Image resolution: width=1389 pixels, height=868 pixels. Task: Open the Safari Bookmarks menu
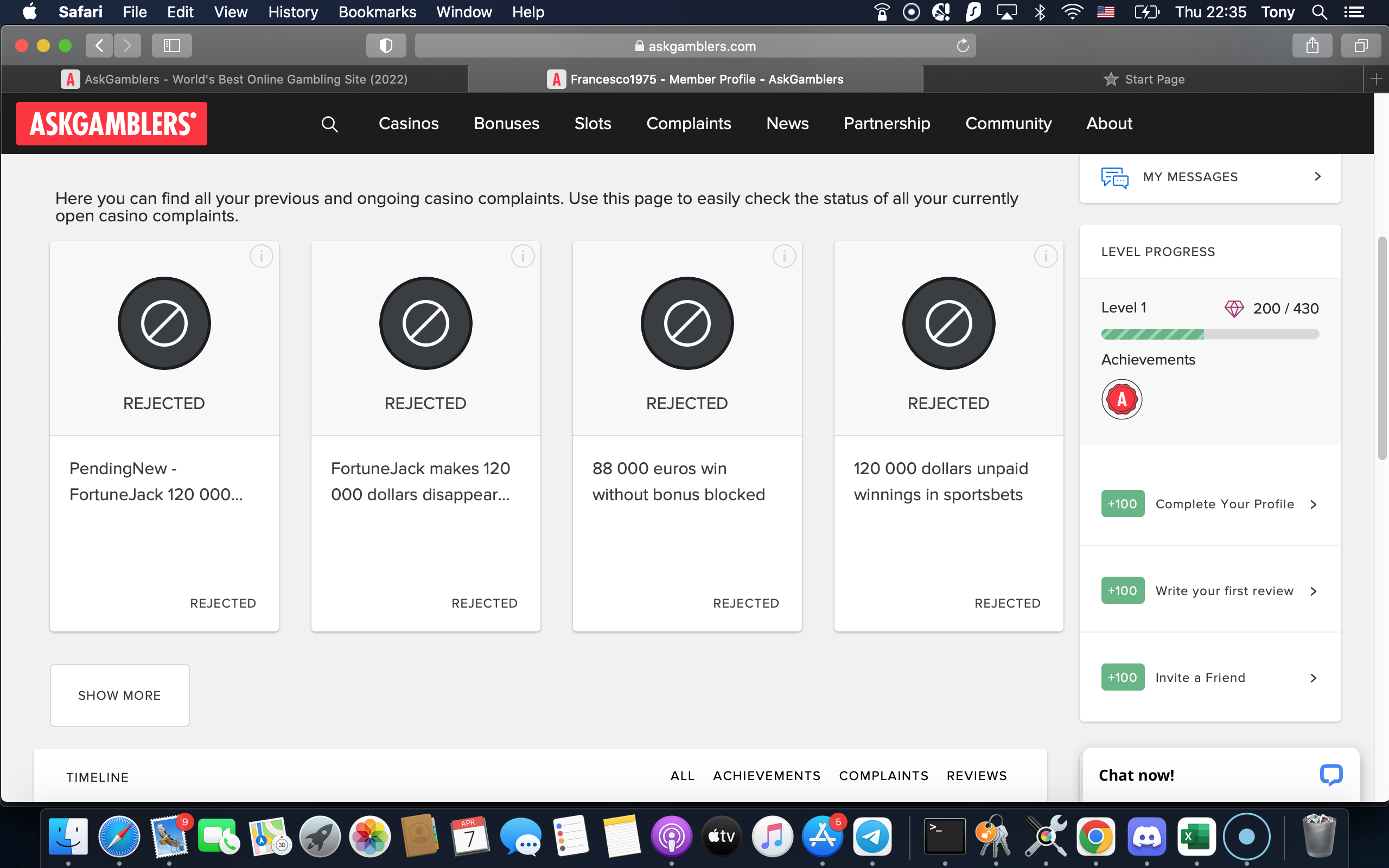click(377, 12)
